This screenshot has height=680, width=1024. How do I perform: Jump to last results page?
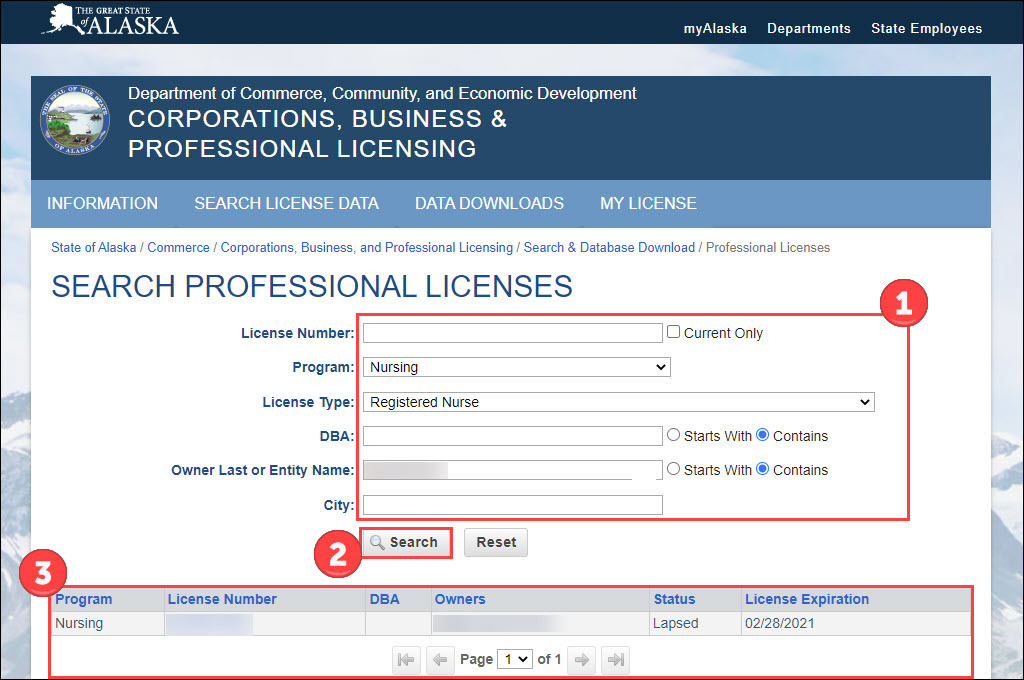click(616, 660)
